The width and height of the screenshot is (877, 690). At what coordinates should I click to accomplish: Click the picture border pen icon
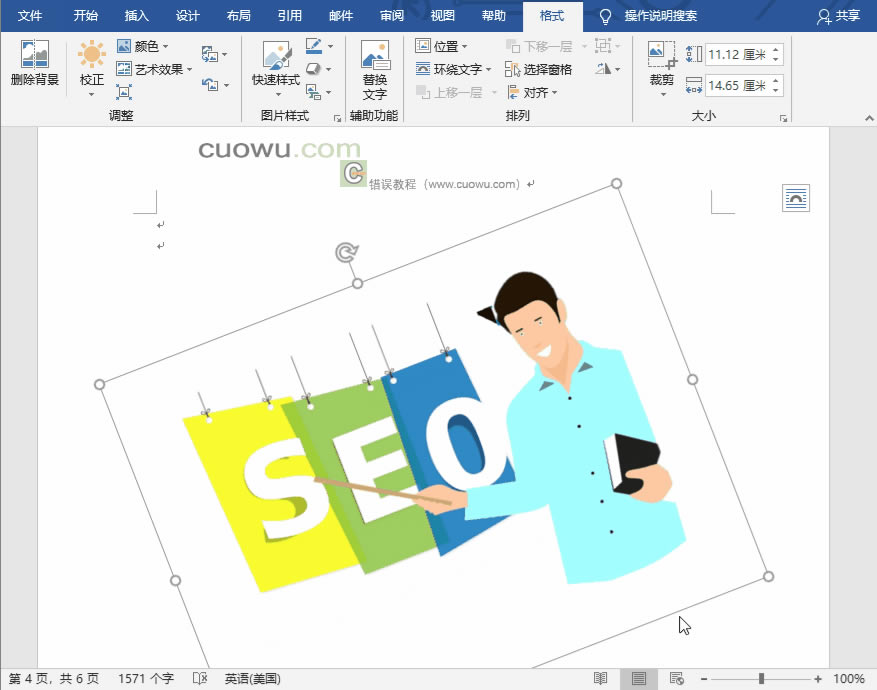click(x=314, y=46)
